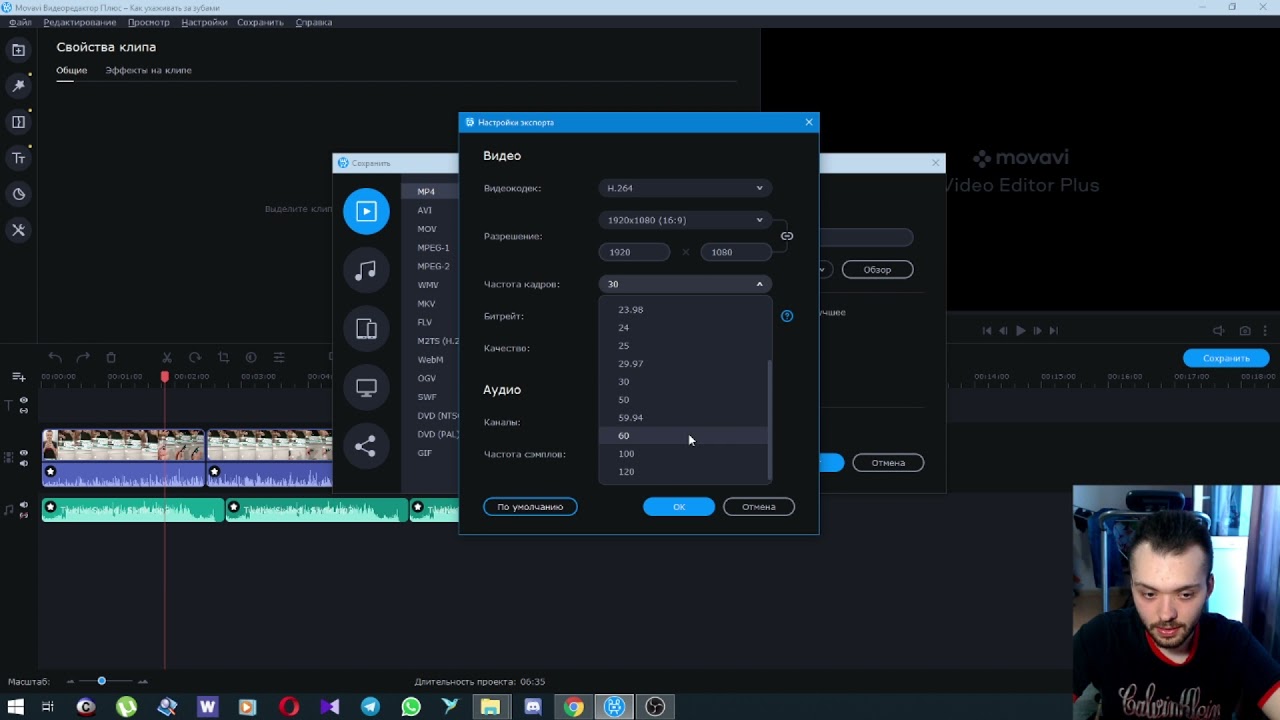Click the undo arrow in timeline toolbar
The height and width of the screenshot is (720, 1280).
tap(55, 358)
